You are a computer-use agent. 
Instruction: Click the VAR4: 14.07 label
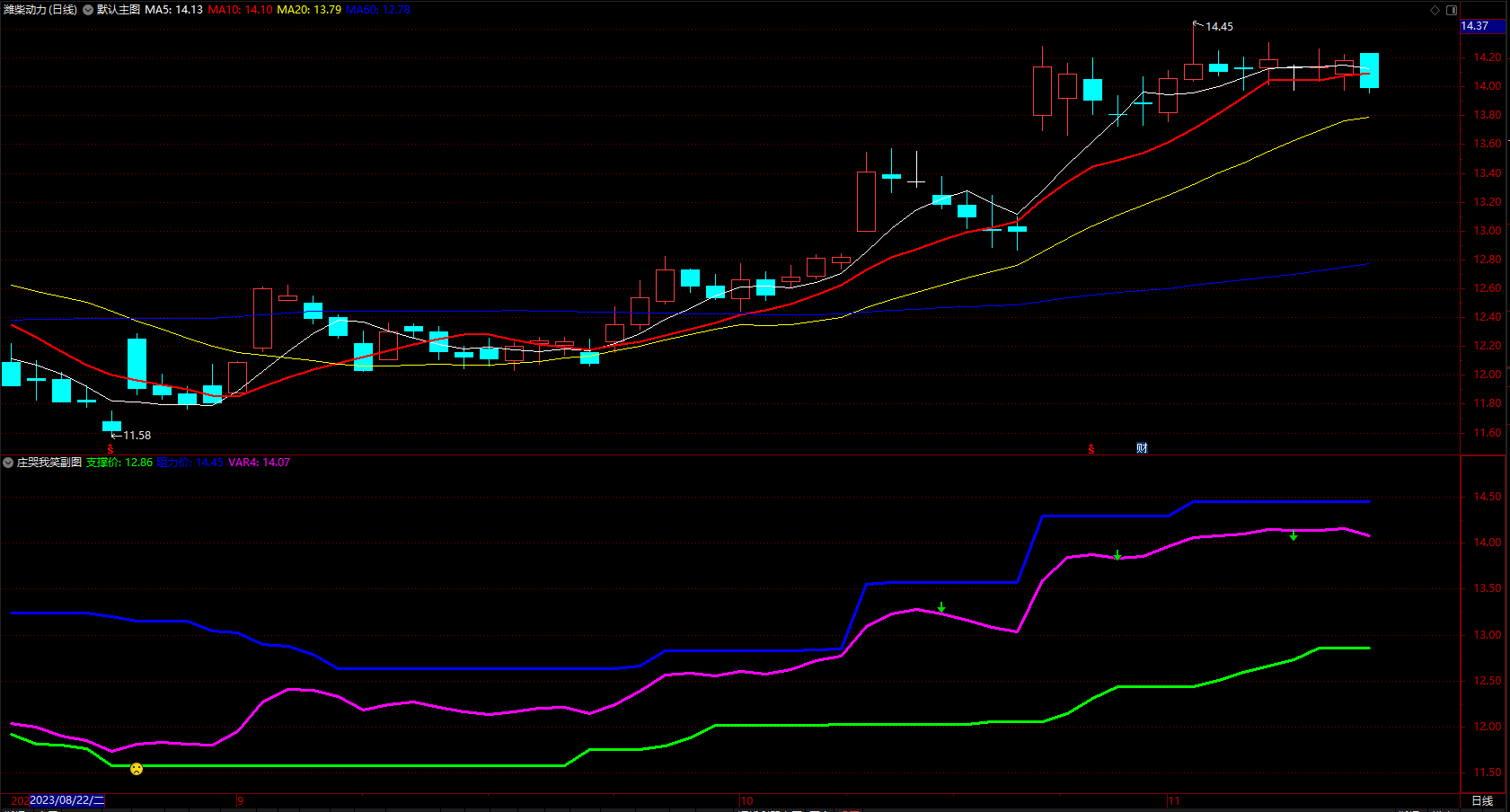pyautogui.click(x=259, y=463)
